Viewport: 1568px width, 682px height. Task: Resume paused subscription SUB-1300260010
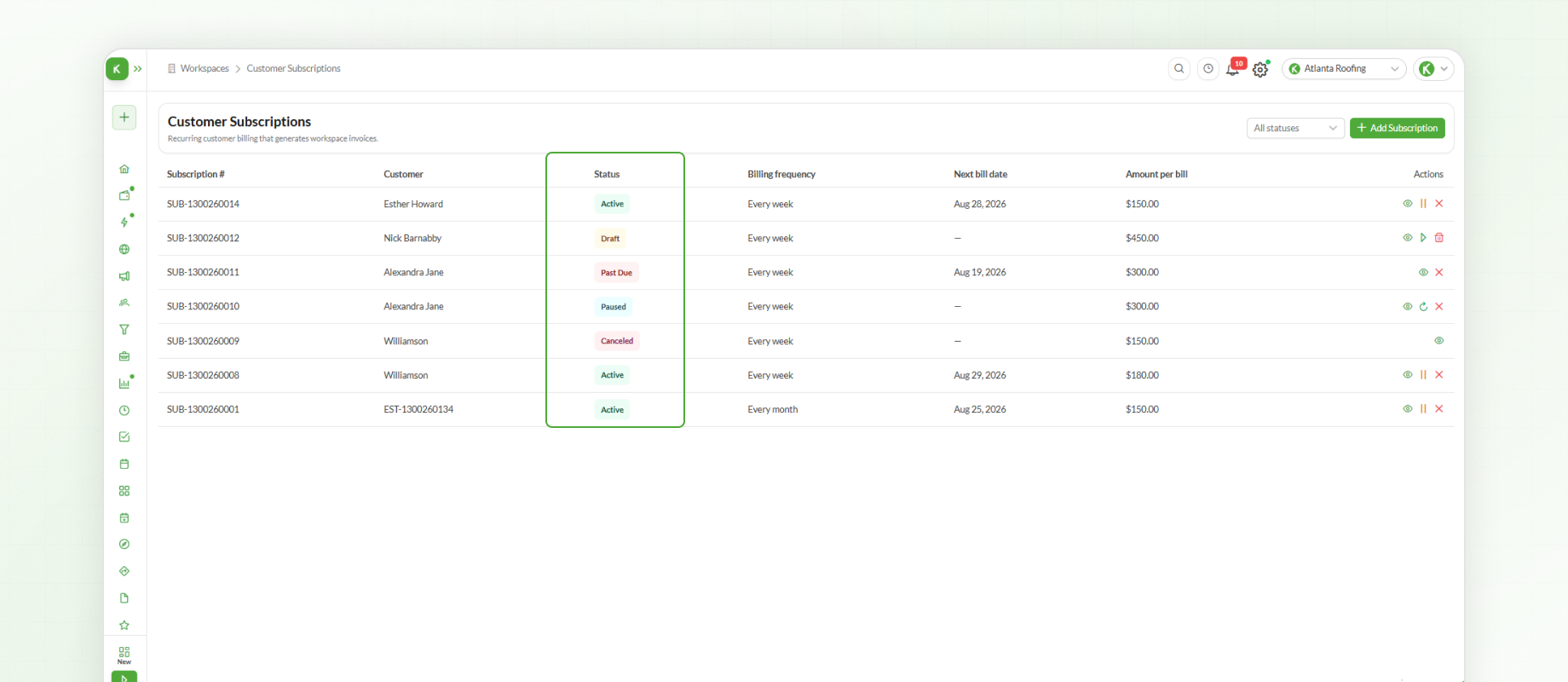[1423, 307]
